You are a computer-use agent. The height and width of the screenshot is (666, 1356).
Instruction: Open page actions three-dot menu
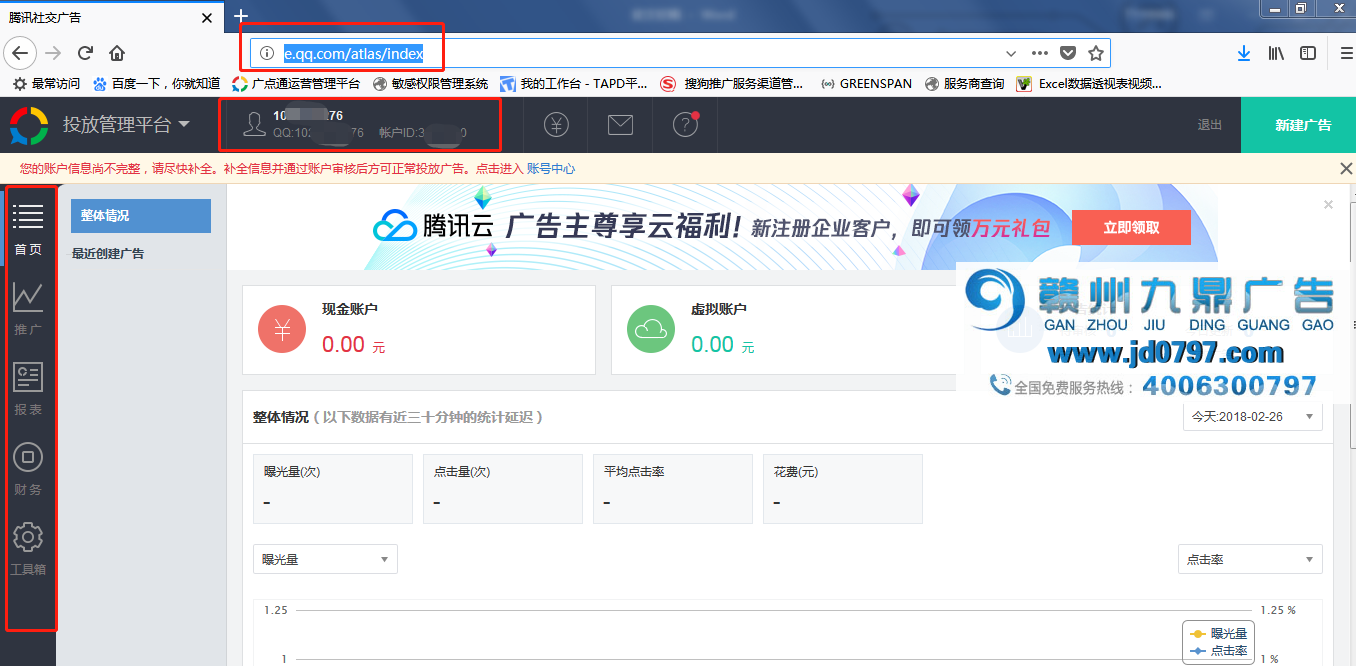click(1040, 53)
